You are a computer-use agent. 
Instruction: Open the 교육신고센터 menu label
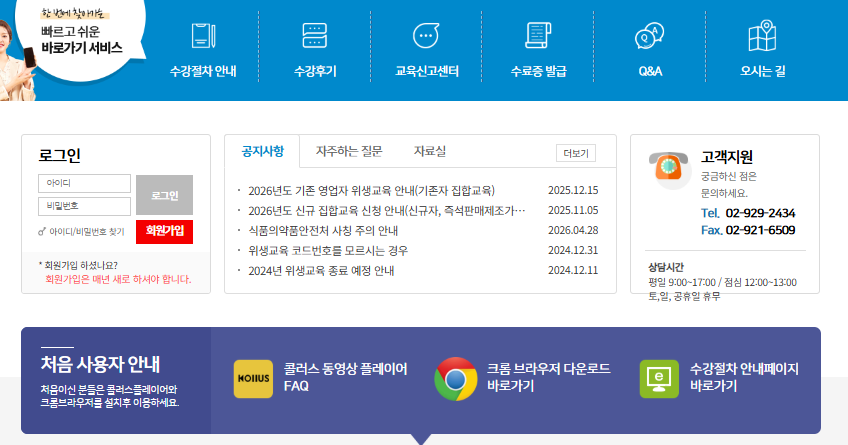[x=427, y=71]
